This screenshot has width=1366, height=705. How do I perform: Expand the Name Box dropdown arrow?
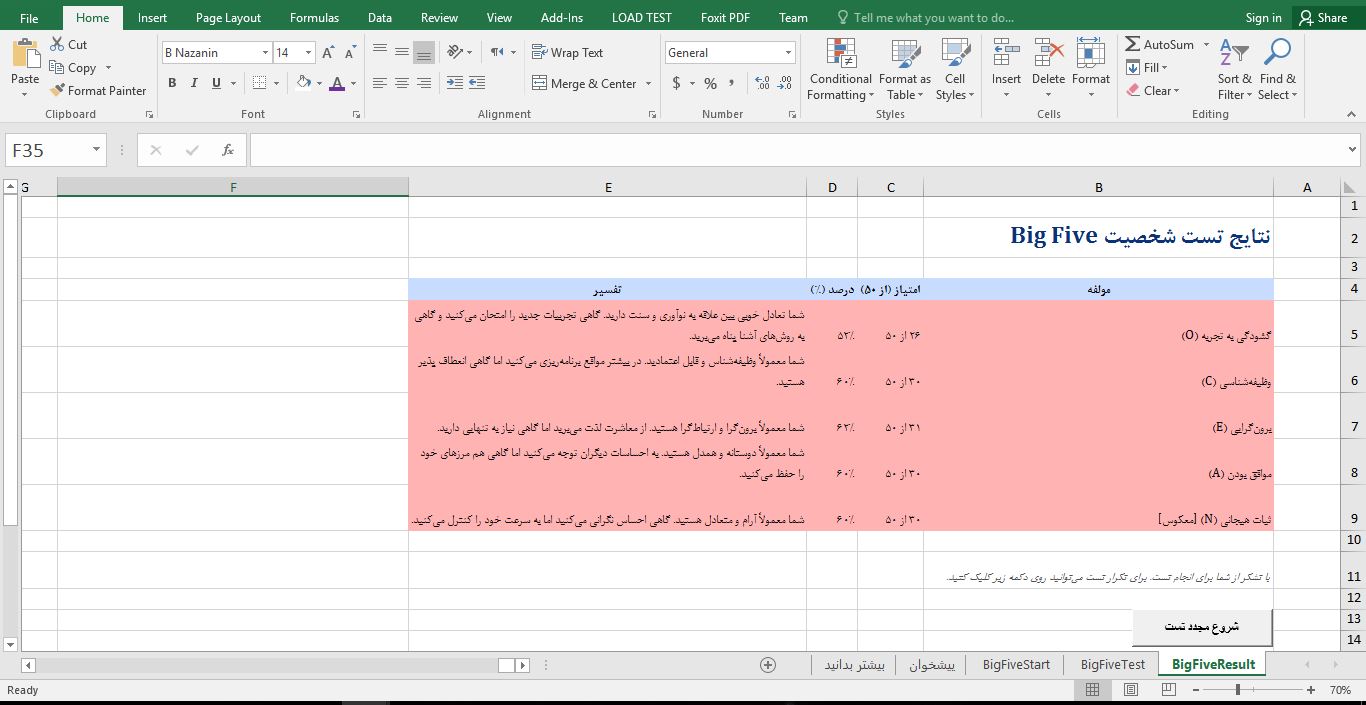(96, 150)
